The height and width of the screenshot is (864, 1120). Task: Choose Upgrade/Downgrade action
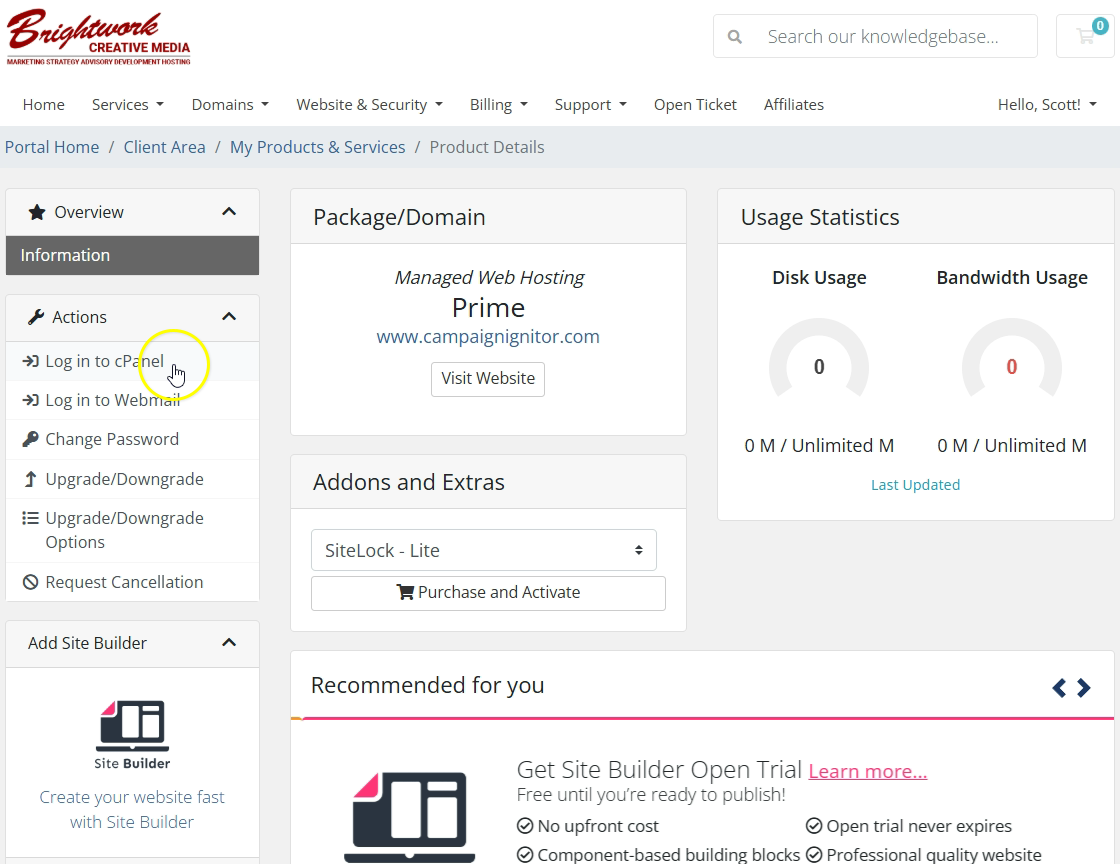click(132, 479)
